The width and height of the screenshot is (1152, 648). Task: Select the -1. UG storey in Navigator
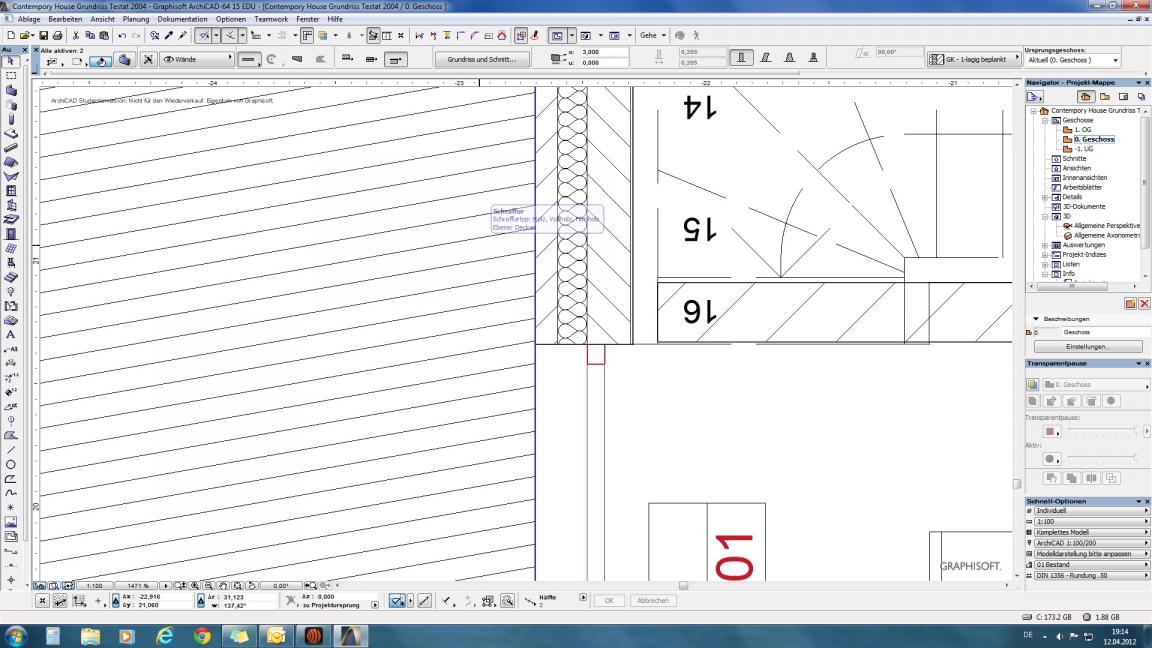point(1084,149)
